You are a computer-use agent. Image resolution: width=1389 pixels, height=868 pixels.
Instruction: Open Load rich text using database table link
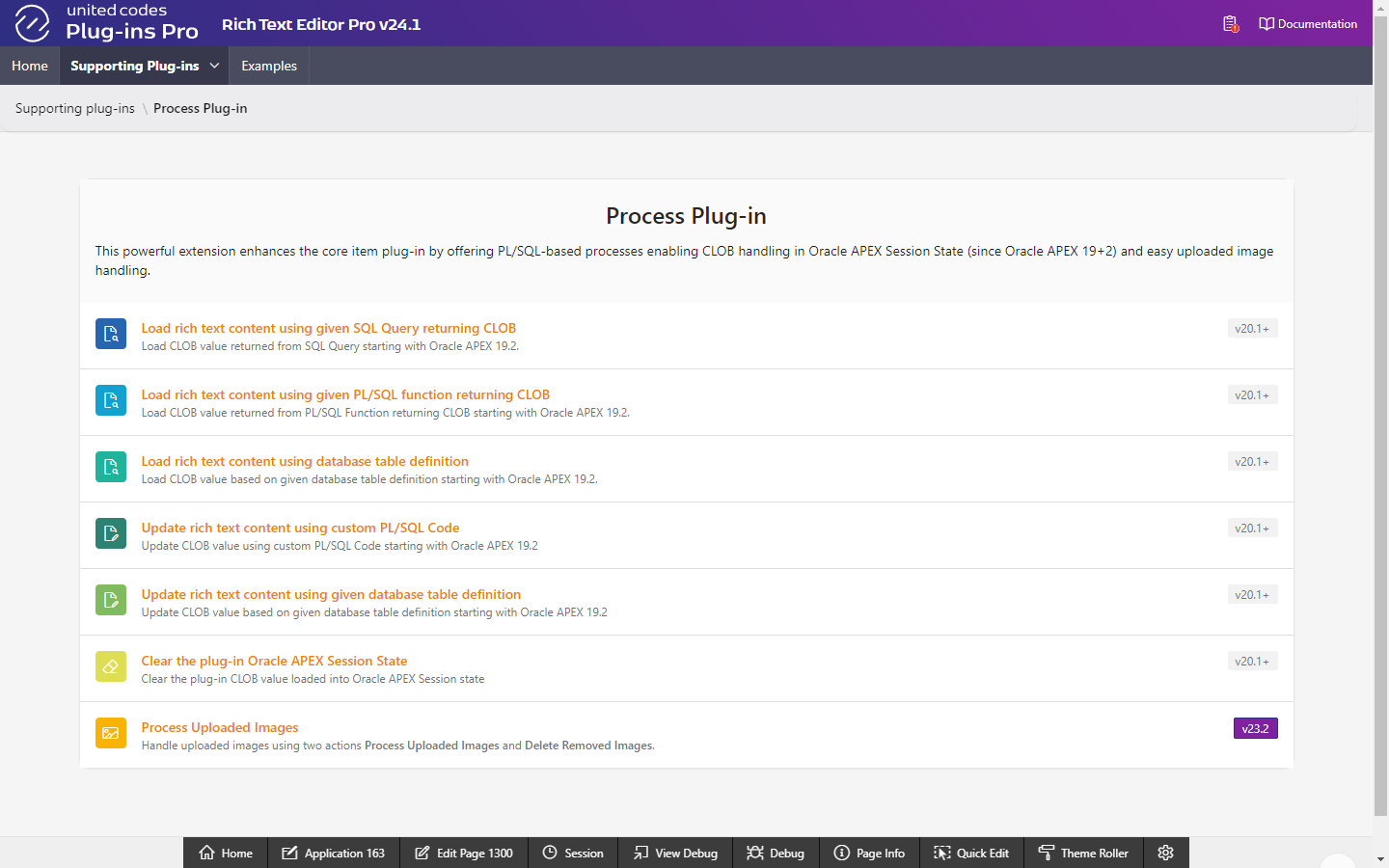(x=305, y=461)
